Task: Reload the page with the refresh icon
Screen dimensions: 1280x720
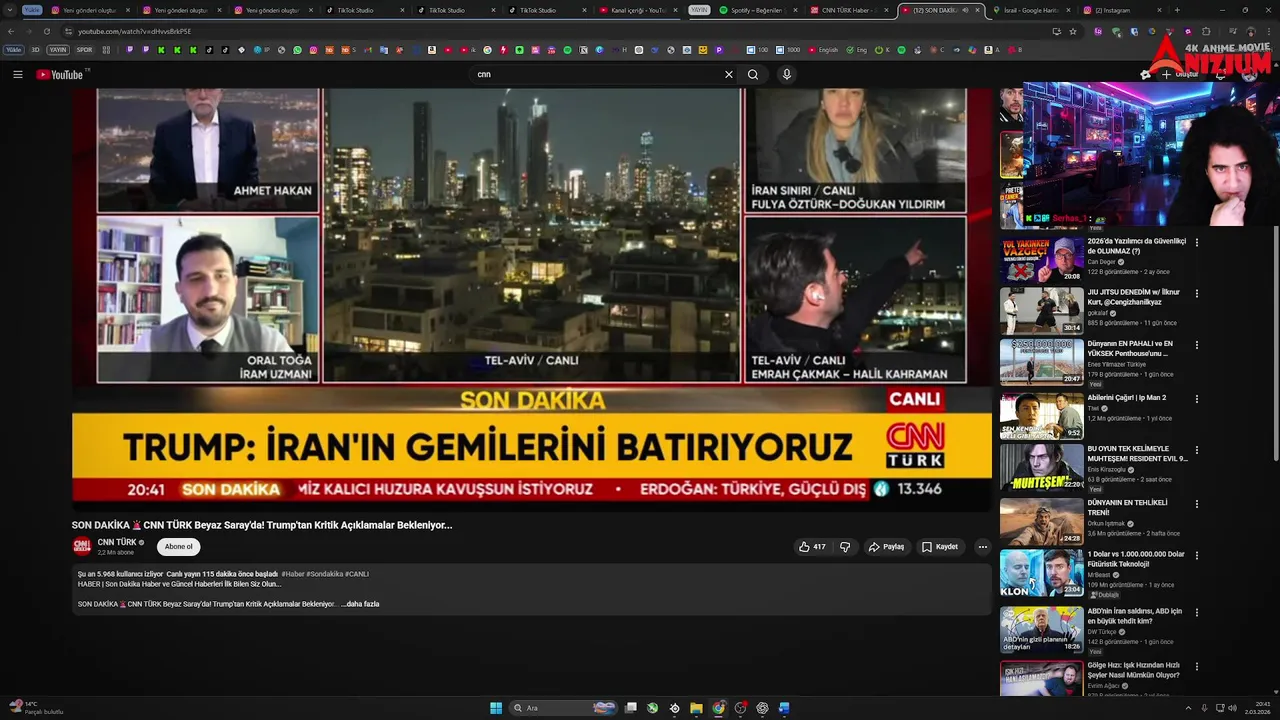Action: pos(46,31)
